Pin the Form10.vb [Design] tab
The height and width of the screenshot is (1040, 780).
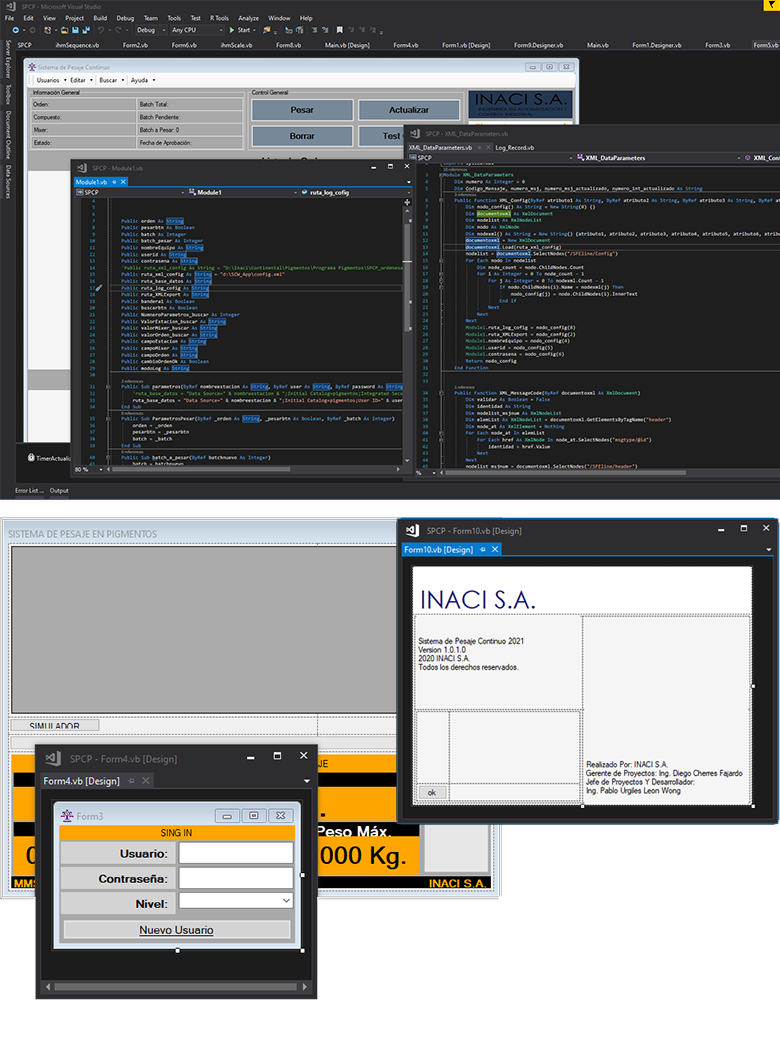point(482,549)
